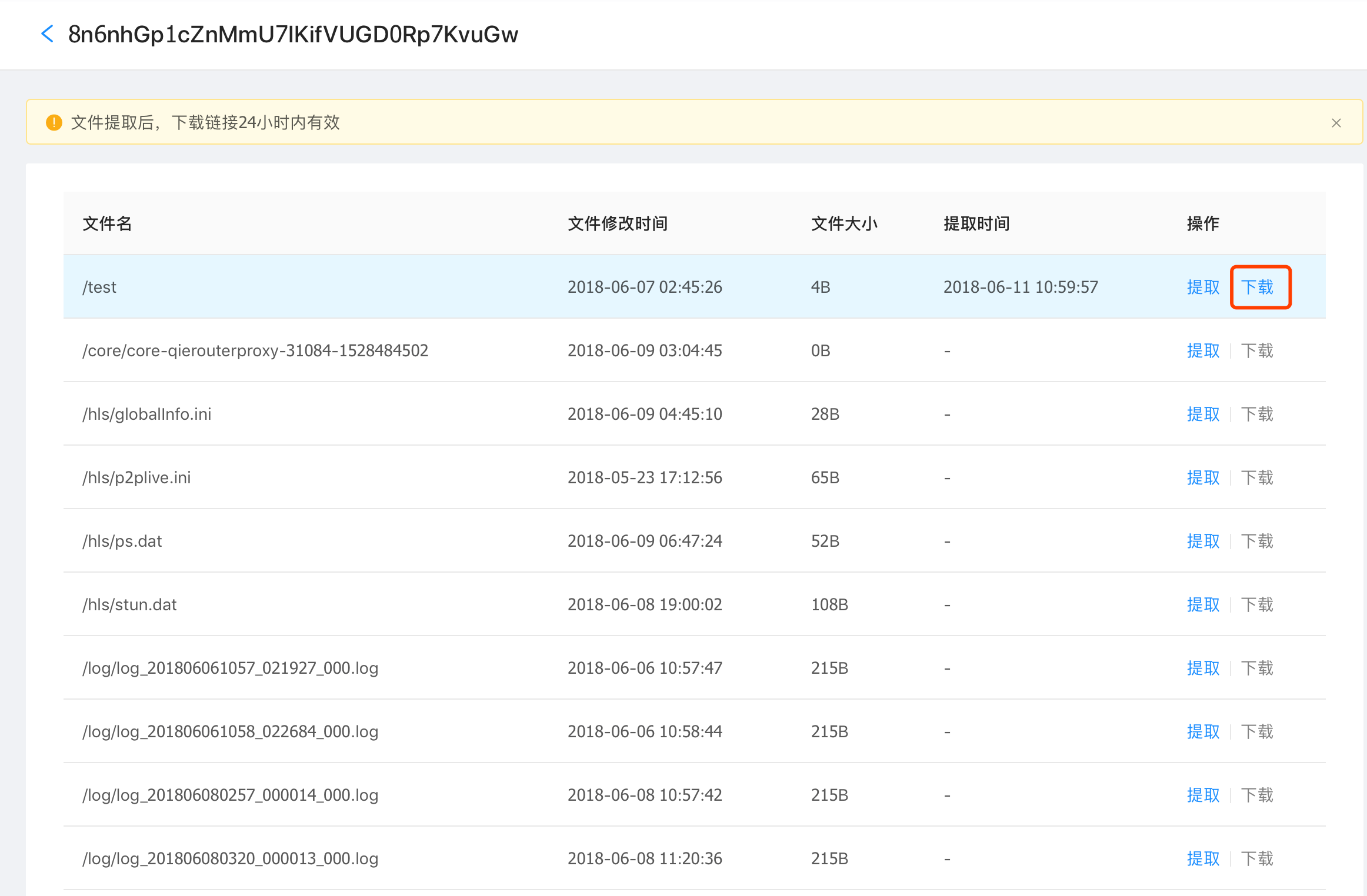Screen dimensions: 1367x896
Task: Extract log_201806080320_000013_000.log
Action: coord(1203,858)
